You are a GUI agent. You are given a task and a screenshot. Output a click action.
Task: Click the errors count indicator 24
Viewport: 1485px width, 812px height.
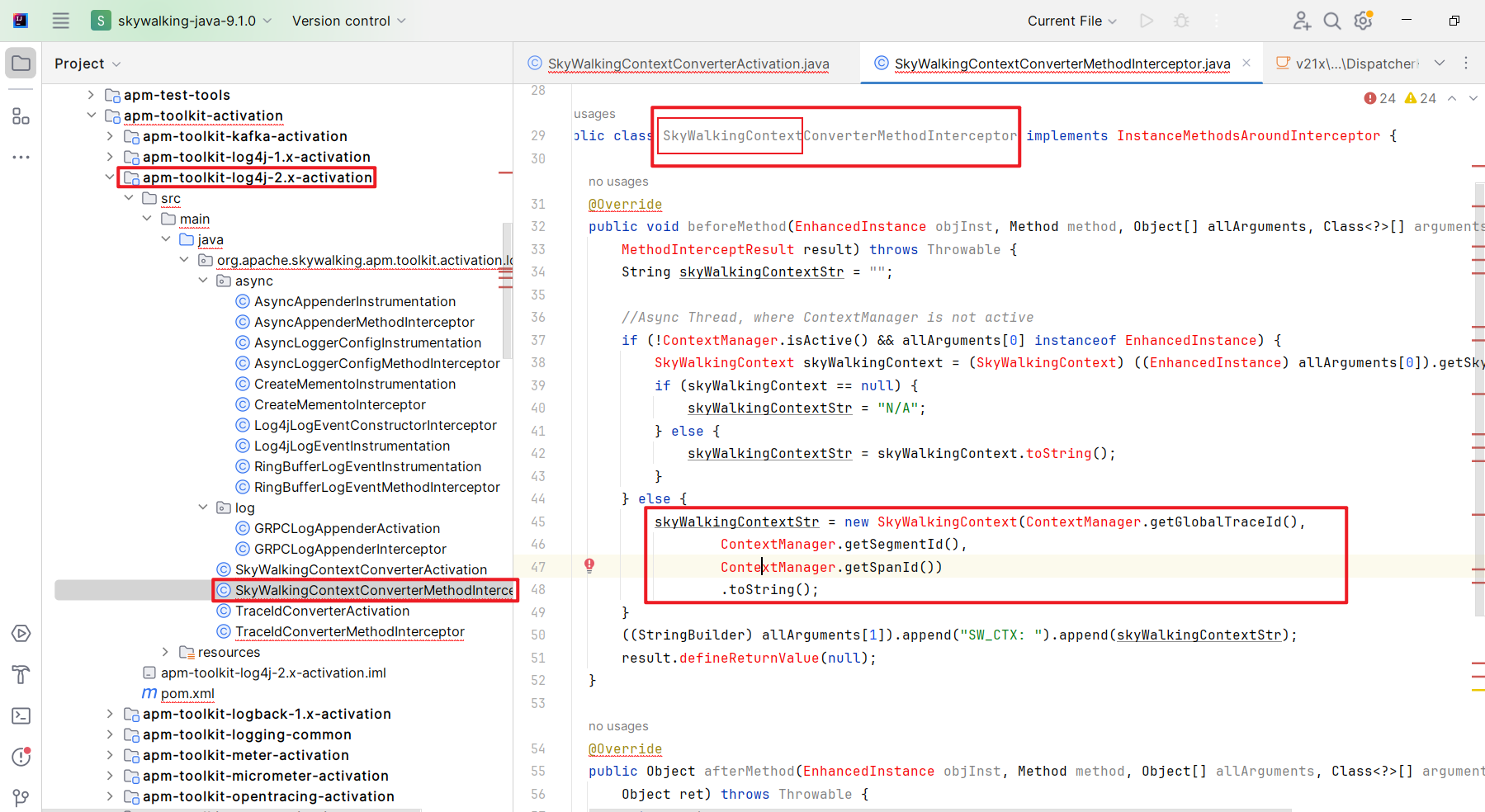pyautogui.click(x=1379, y=98)
